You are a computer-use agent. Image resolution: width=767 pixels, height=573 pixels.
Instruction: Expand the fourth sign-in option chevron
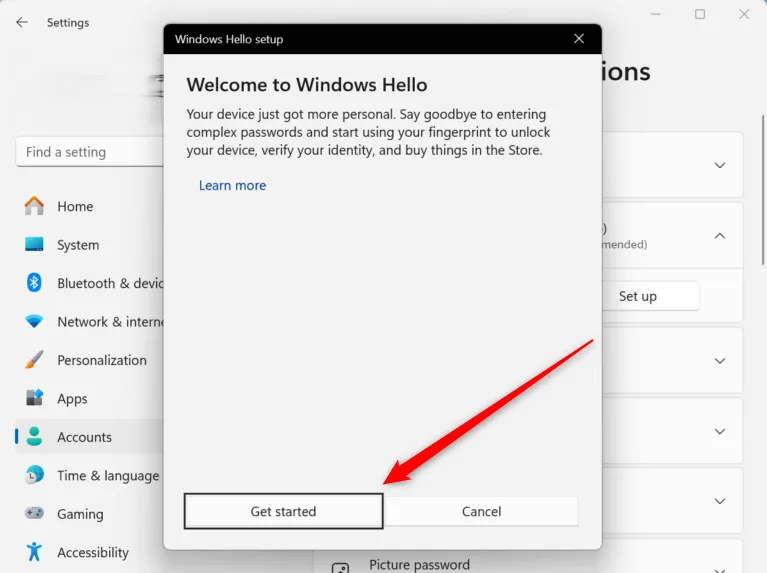click(720, 431)
